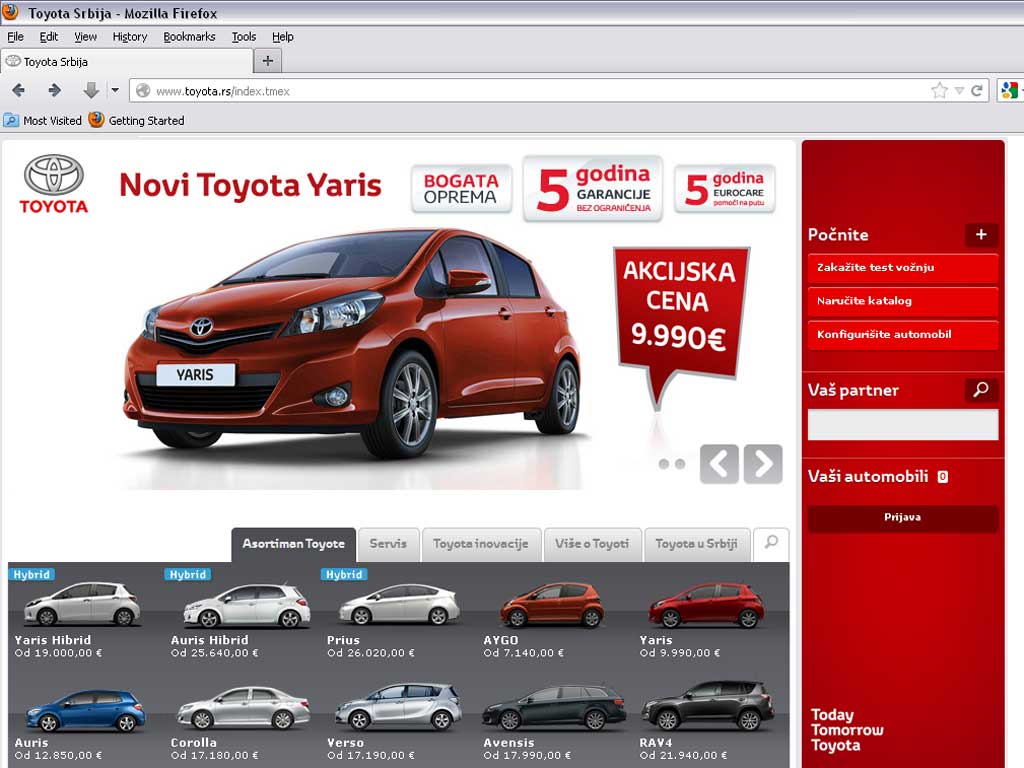Select the first carousel dot indicator
This screenshot has width=1024, height=768.
(664, 464)
